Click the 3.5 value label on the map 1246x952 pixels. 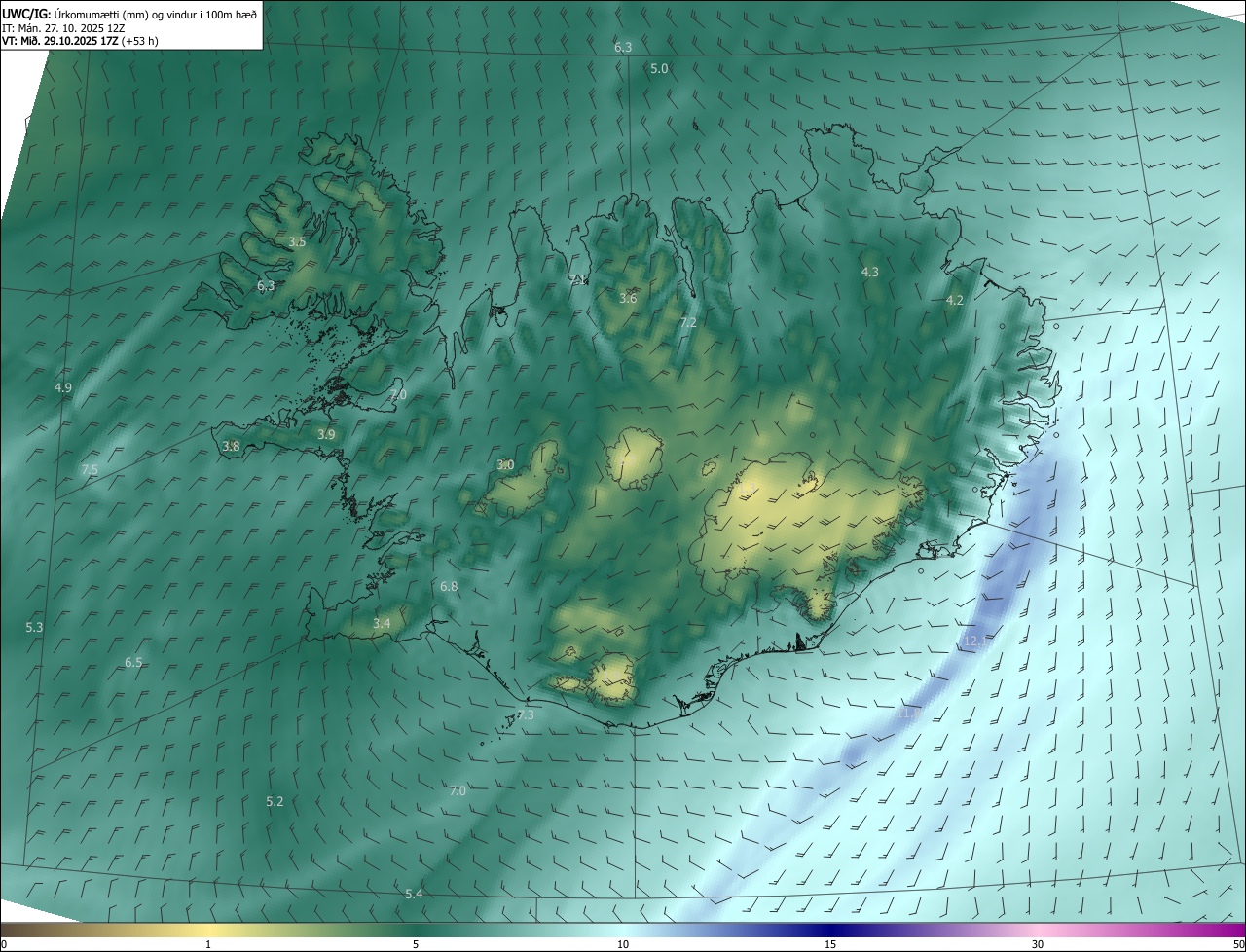[297, 241]
